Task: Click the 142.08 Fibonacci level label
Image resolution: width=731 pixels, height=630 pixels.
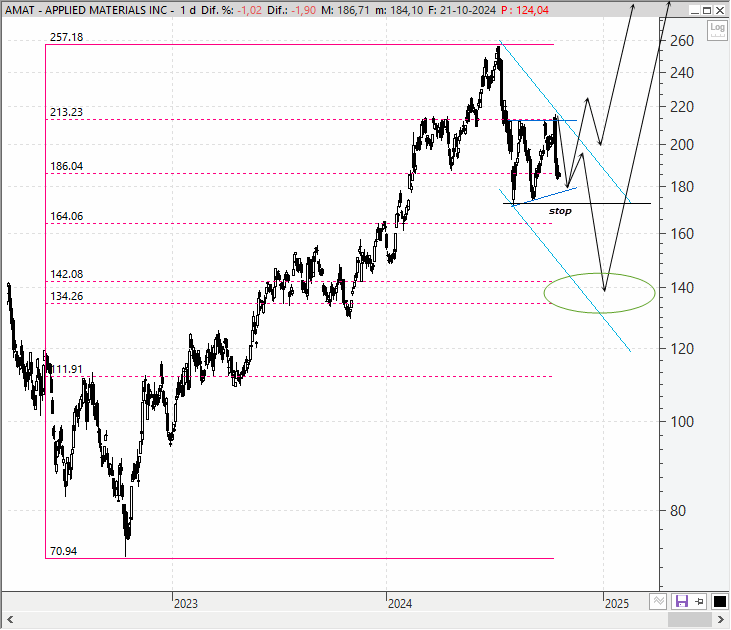Action: tap(67, 274)
